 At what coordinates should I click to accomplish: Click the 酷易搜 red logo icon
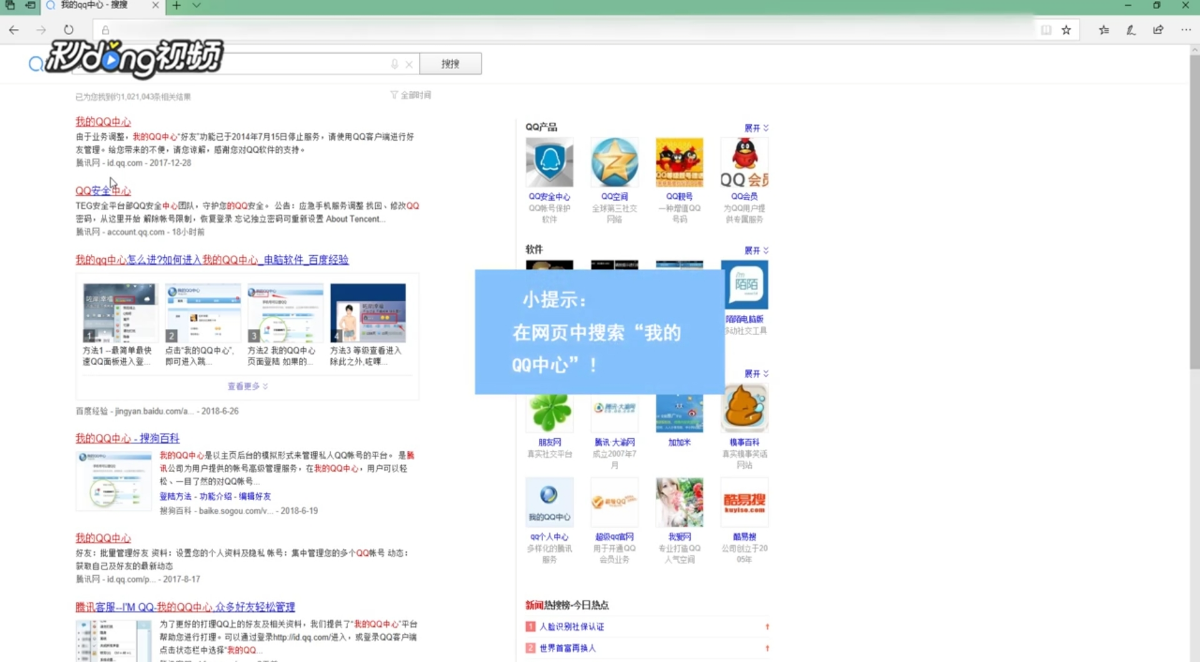pyautogui.click(x=745, y=502)
